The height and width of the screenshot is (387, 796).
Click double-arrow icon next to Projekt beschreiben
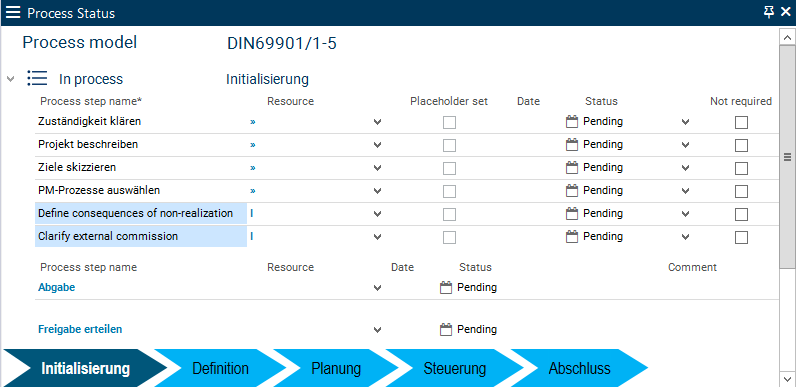(253, 145)
